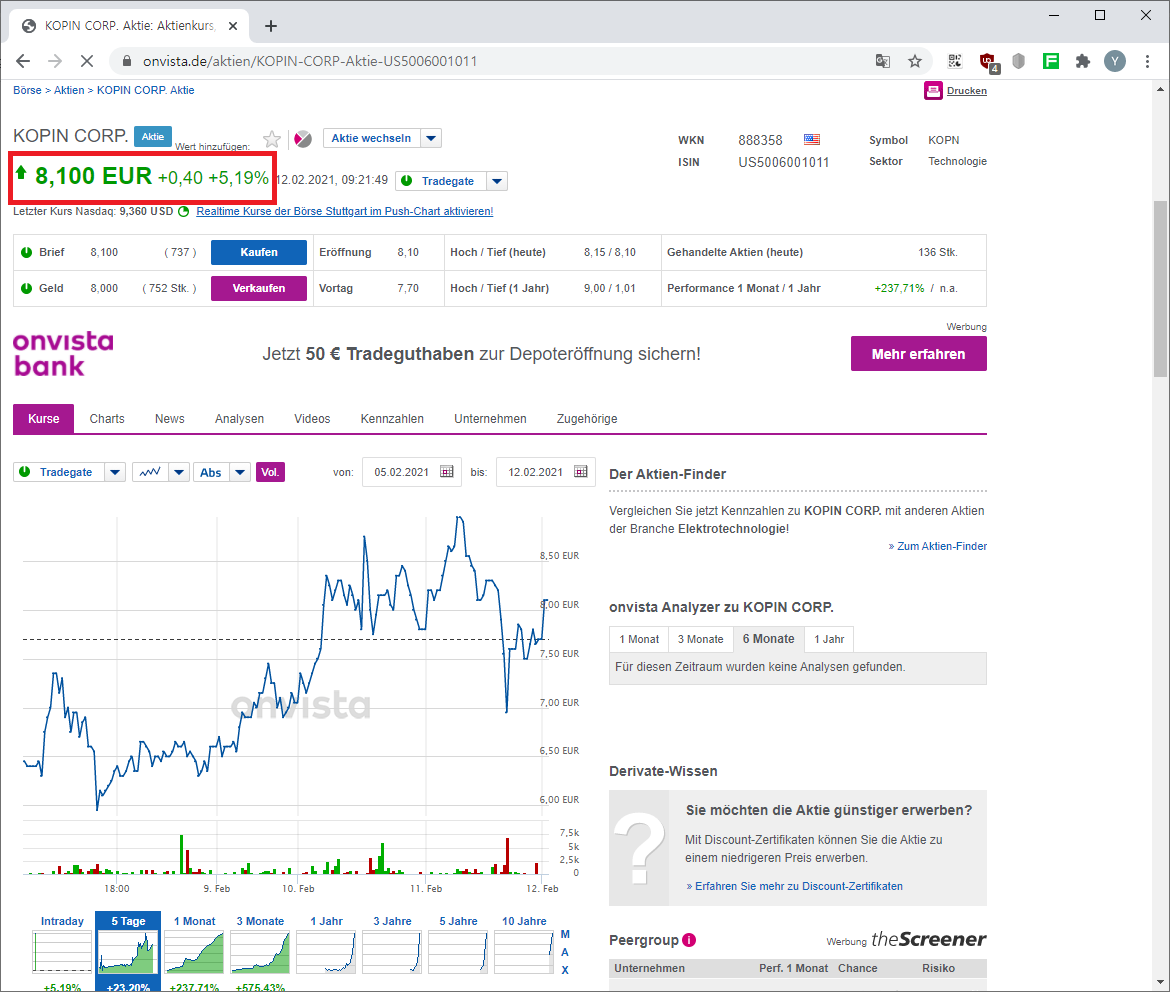Click the Börse breadcrumb link
This screenshot has width=1170, height=992.
click(x=28, y=90)
